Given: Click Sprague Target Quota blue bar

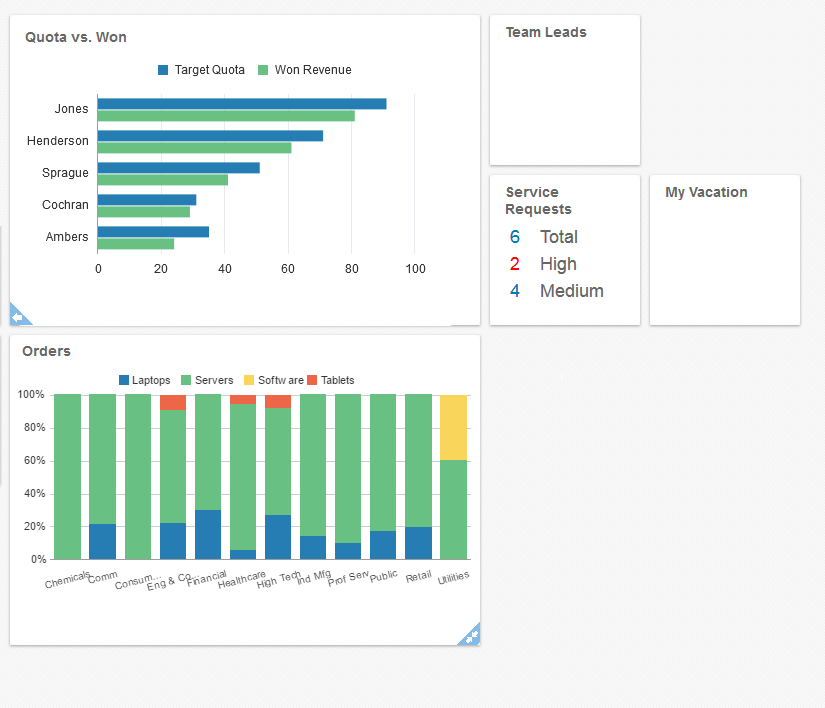Looking at the screenshot, I should pos(179,168).
